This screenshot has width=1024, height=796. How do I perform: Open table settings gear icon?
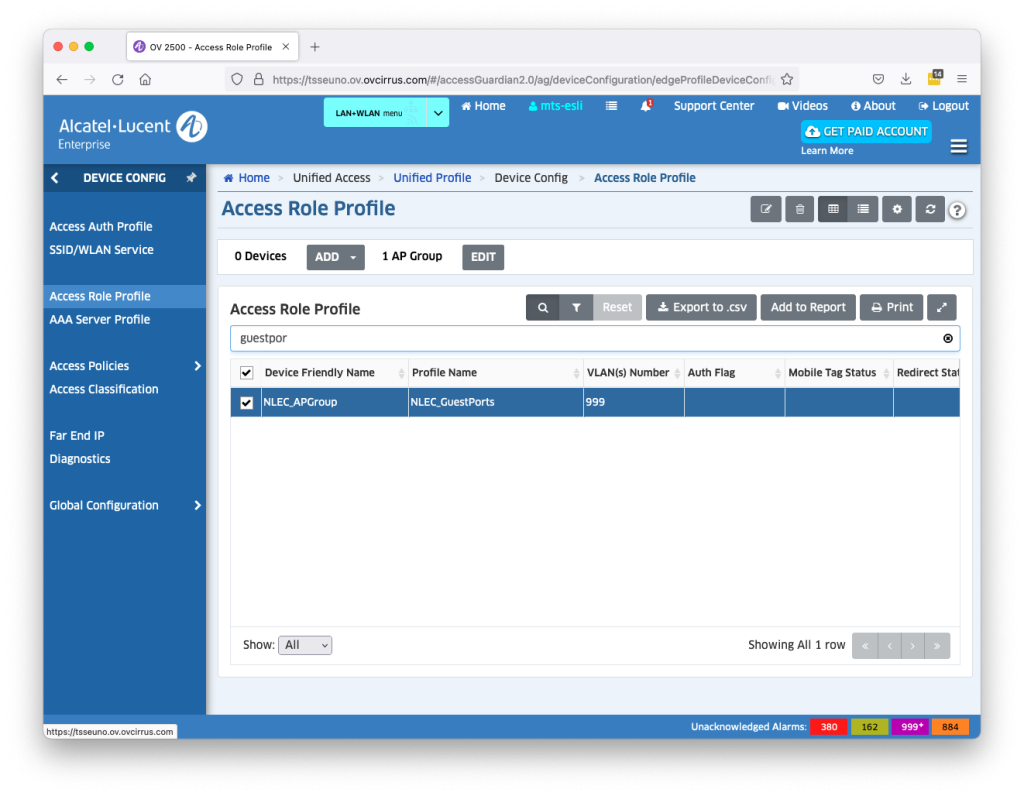point(897,209)
